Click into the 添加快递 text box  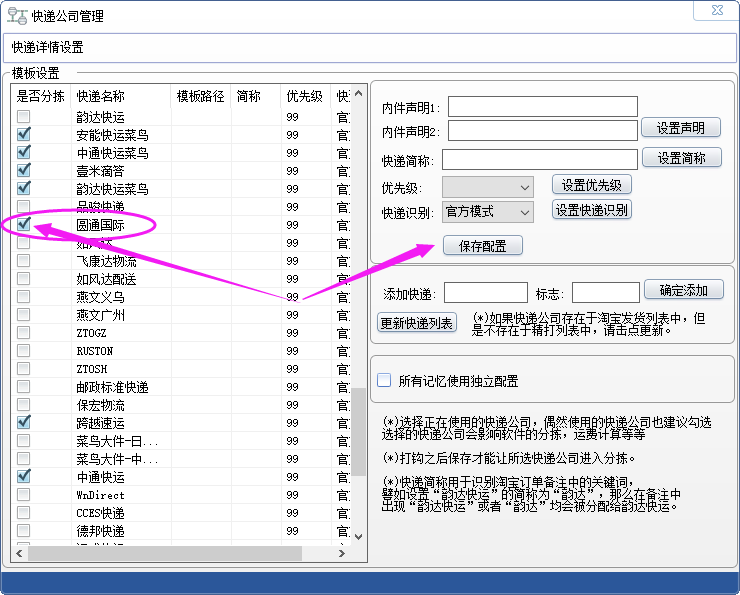point(485,292)
